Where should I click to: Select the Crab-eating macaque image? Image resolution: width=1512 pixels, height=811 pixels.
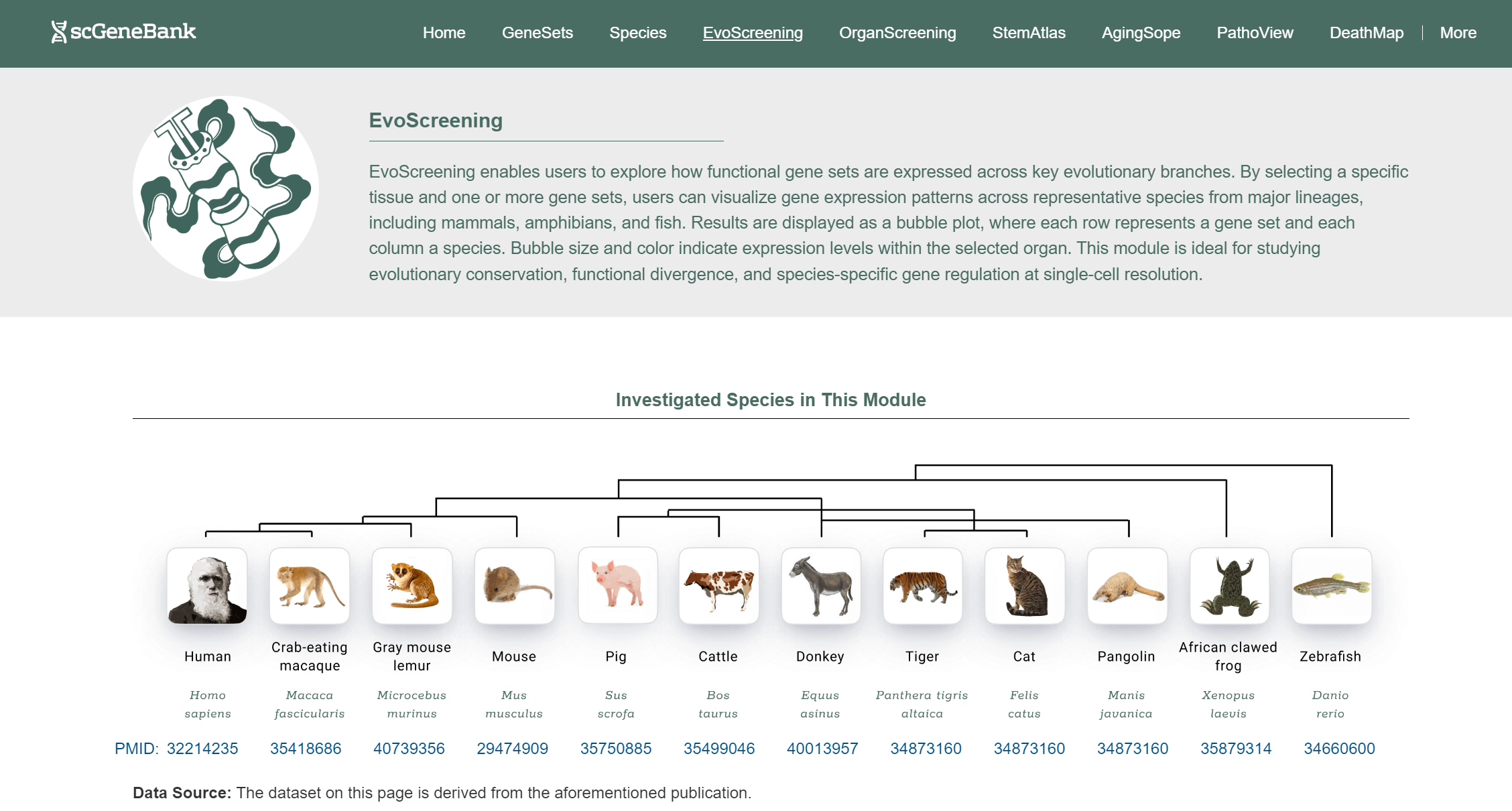(310, 586)
